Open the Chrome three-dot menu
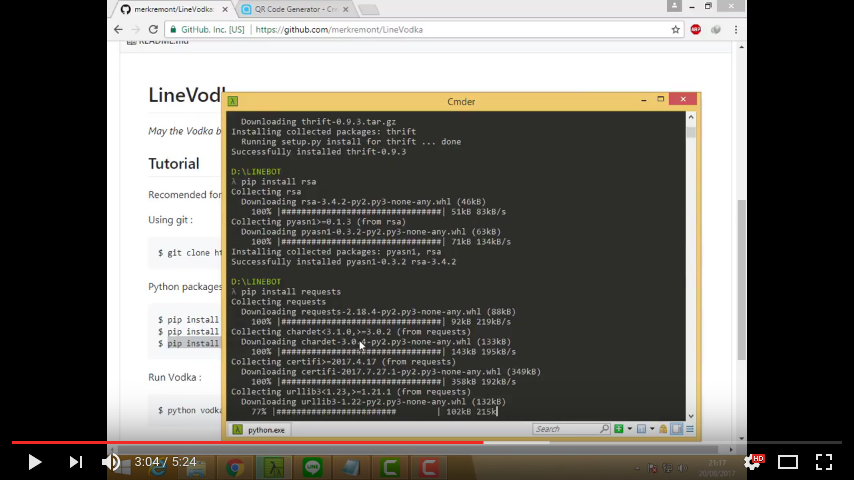 736,29
